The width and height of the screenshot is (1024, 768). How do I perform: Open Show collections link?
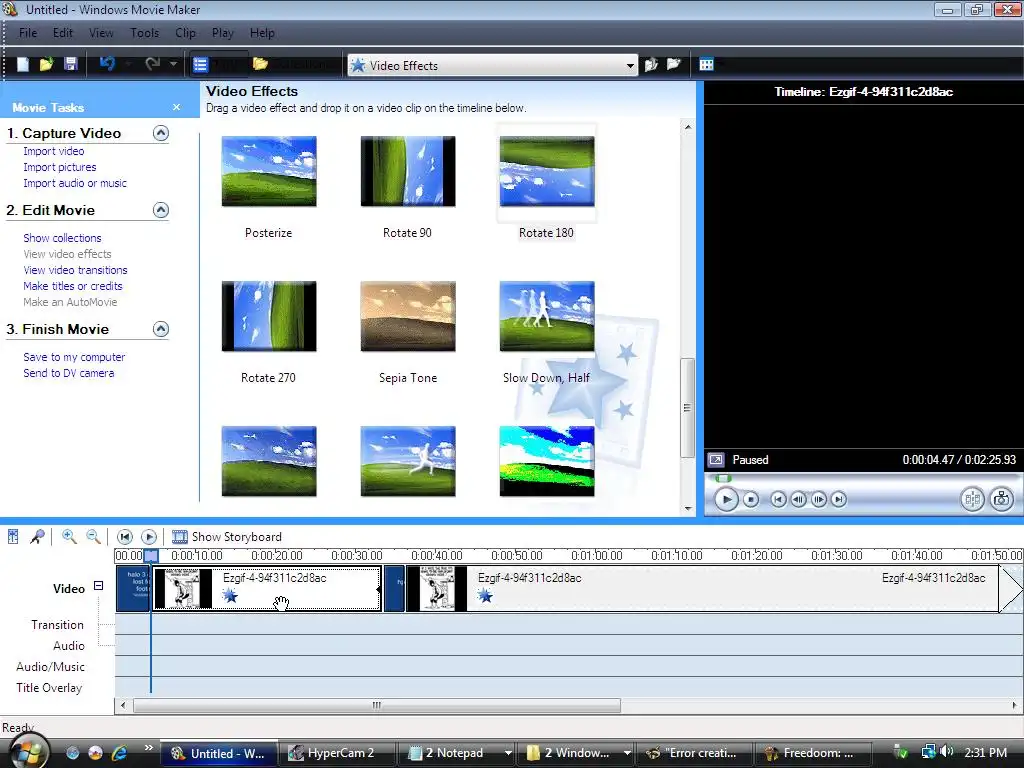[62, 238]
